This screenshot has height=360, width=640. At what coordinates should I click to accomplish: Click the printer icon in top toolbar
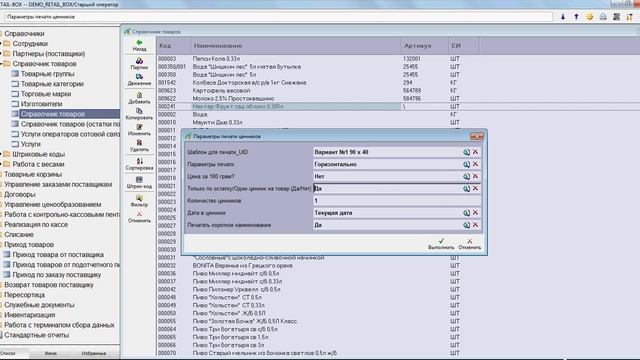pos(603,17)
